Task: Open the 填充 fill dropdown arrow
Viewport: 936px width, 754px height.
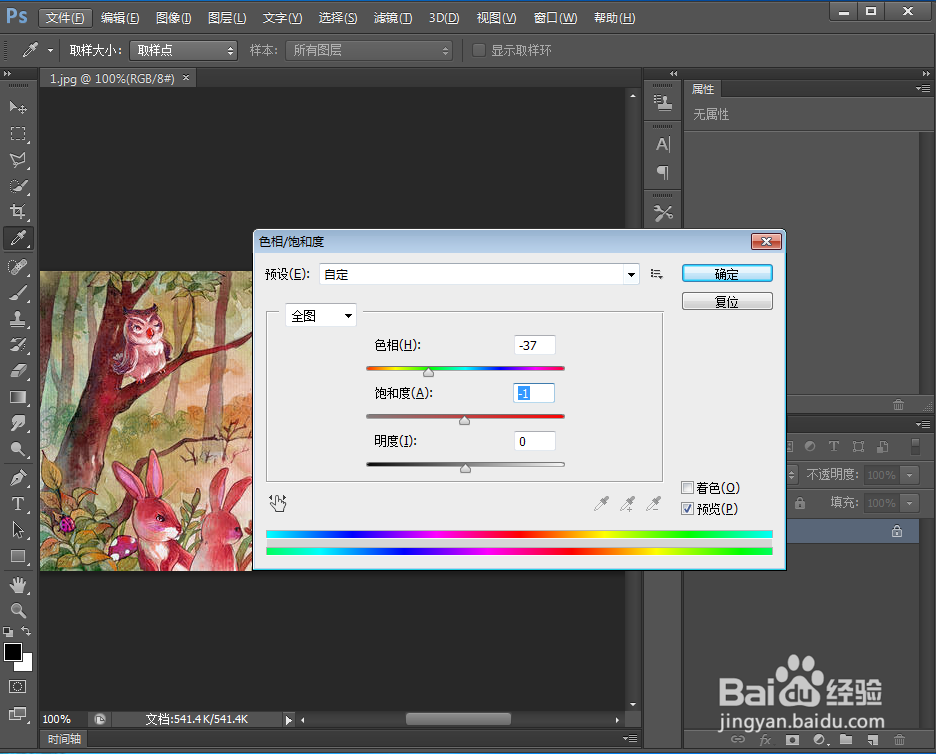Action: (910, 503)
